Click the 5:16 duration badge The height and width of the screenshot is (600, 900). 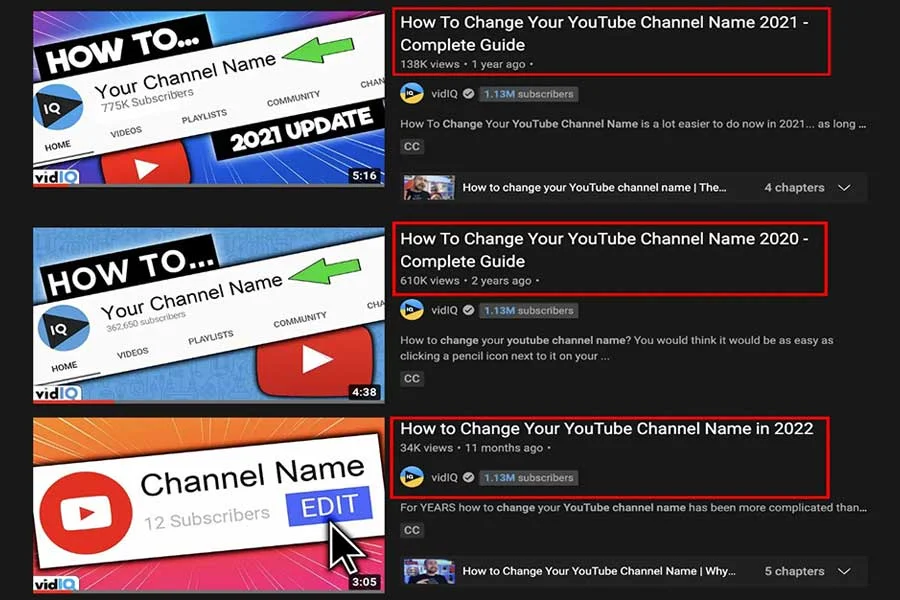364,176
